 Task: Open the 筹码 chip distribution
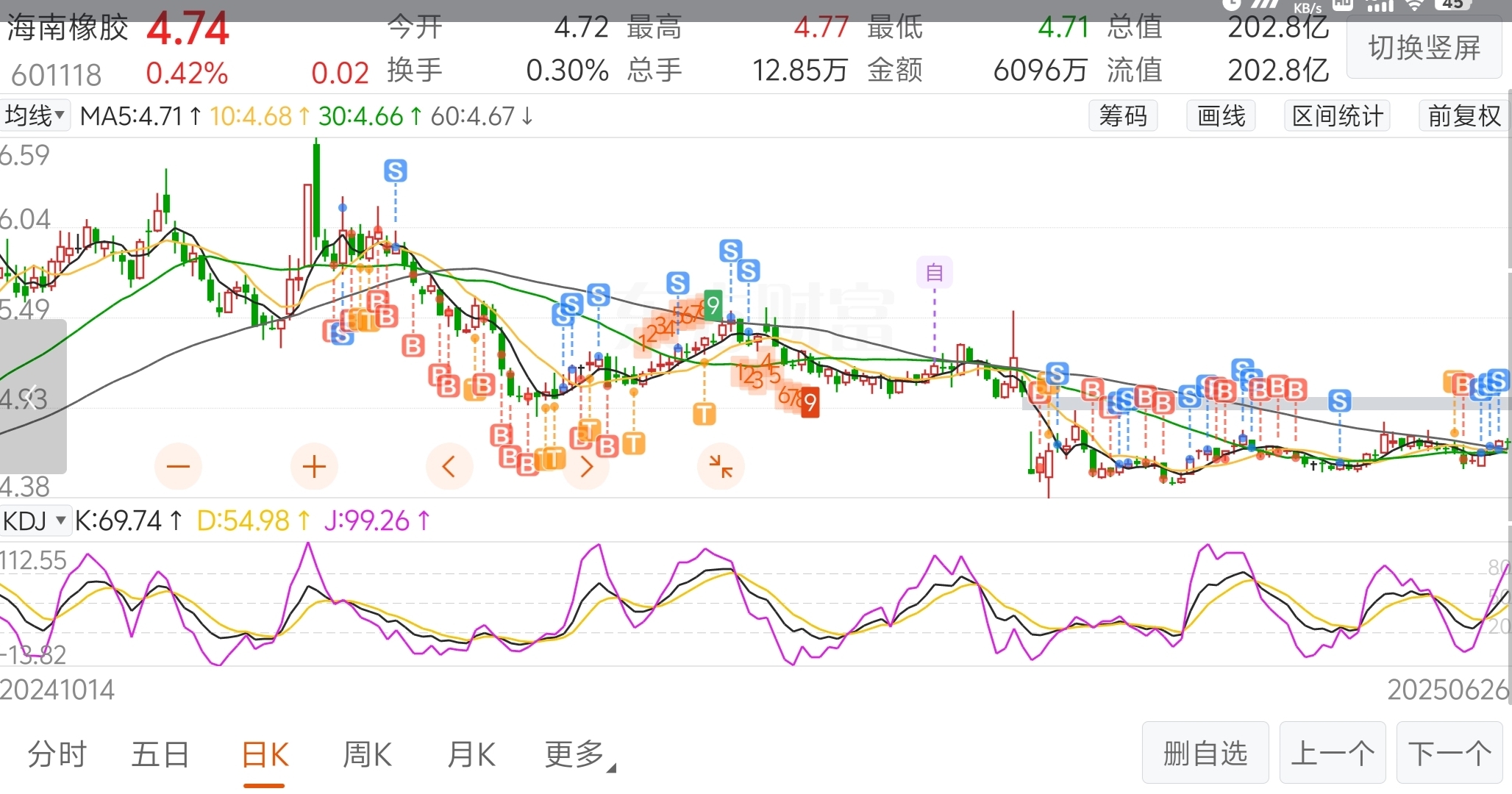click(1123, 115)
